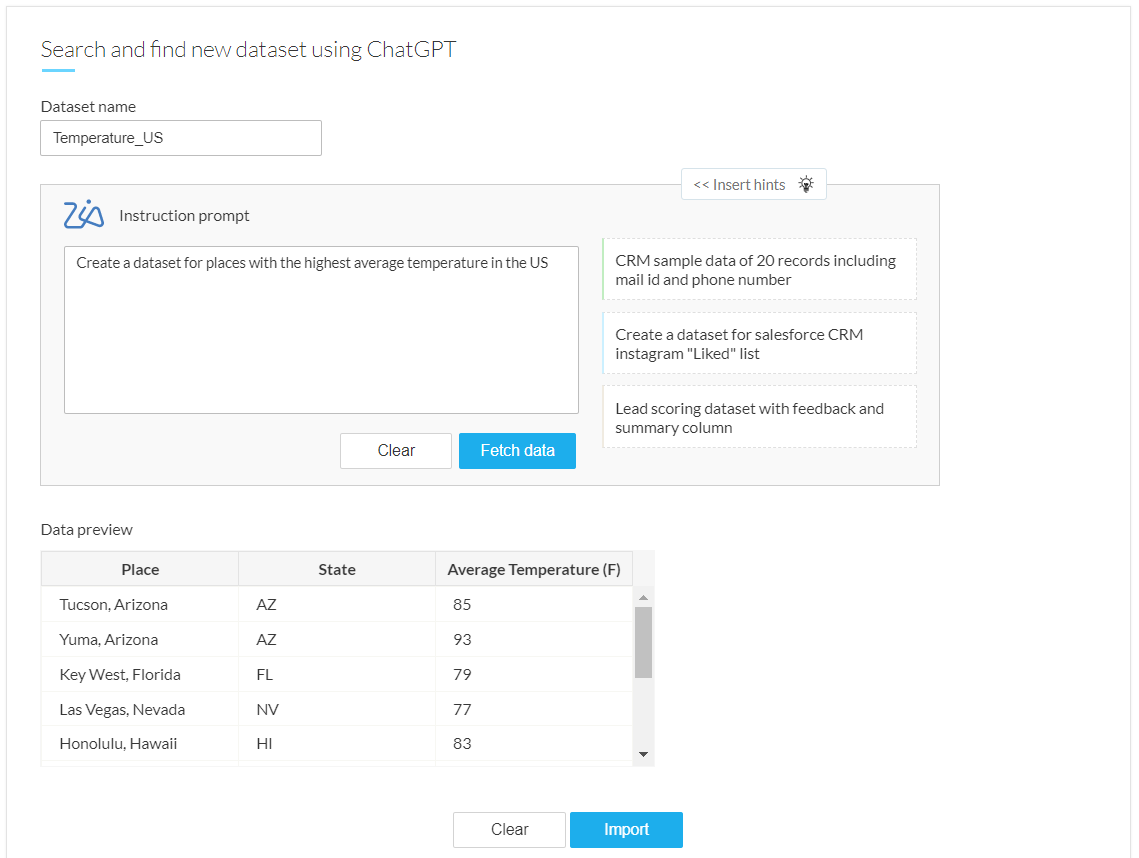Click the data preview scrollbar thumb
1139x858 pixels.
click(x=643, y=641)
